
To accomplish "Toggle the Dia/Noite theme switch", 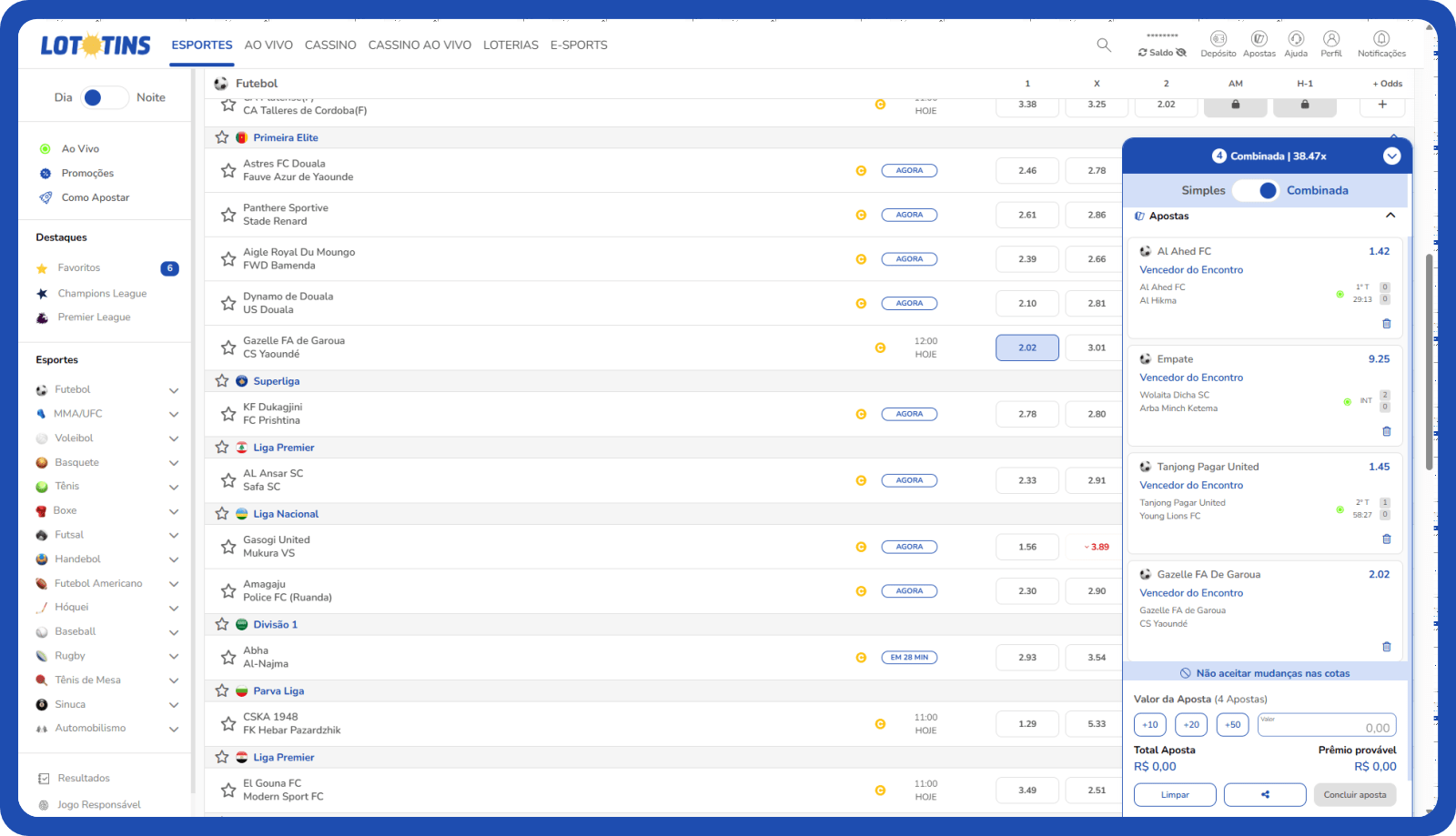I will 104,97.
